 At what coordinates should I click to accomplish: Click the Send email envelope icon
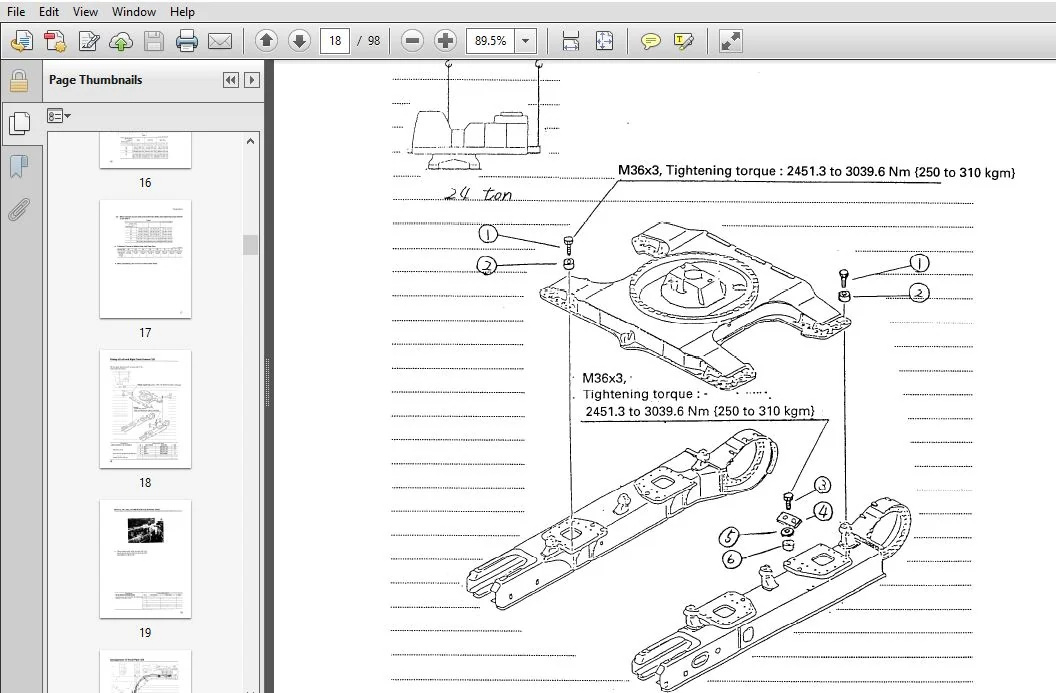[220, 41]
